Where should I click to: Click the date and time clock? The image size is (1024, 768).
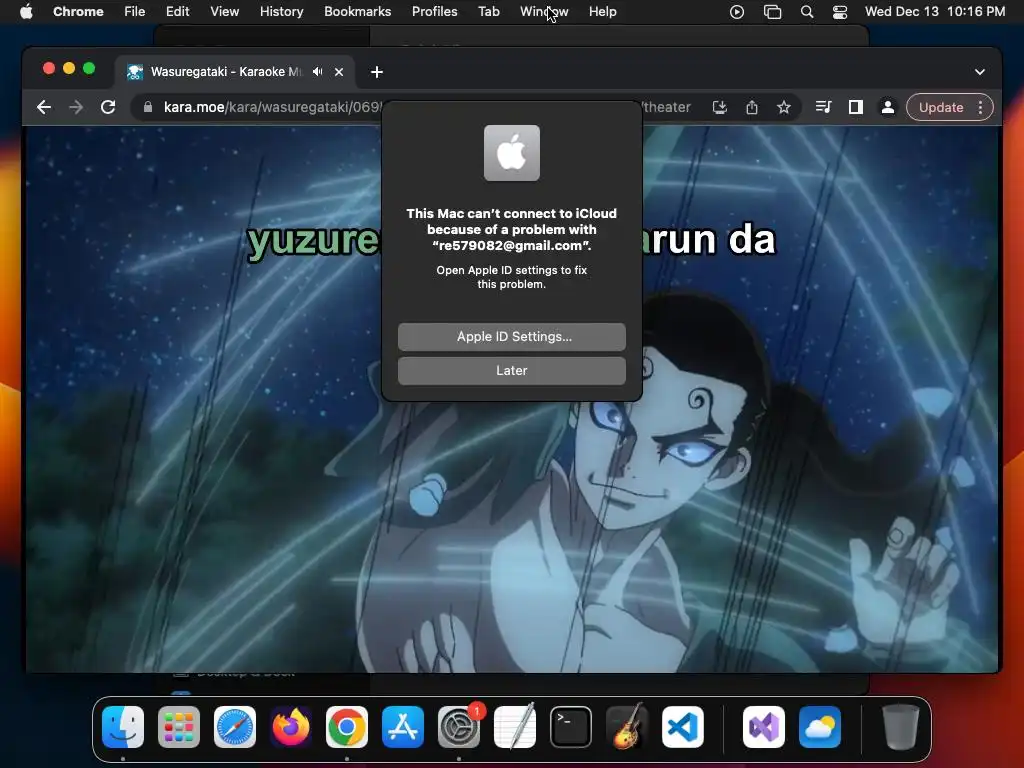(935, 11)
